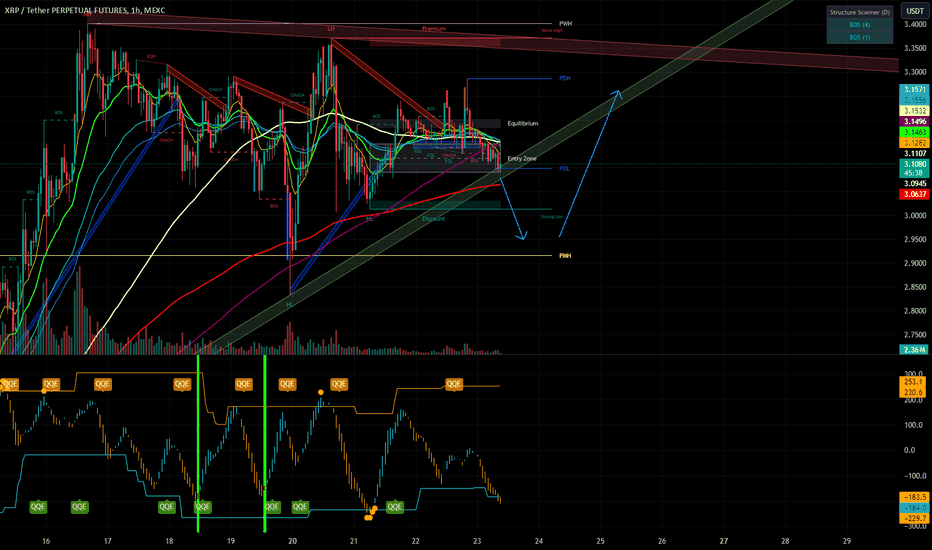Select the green vertical line between dates 18 and 19
The image size is (932, 550).
pos(198,444)
